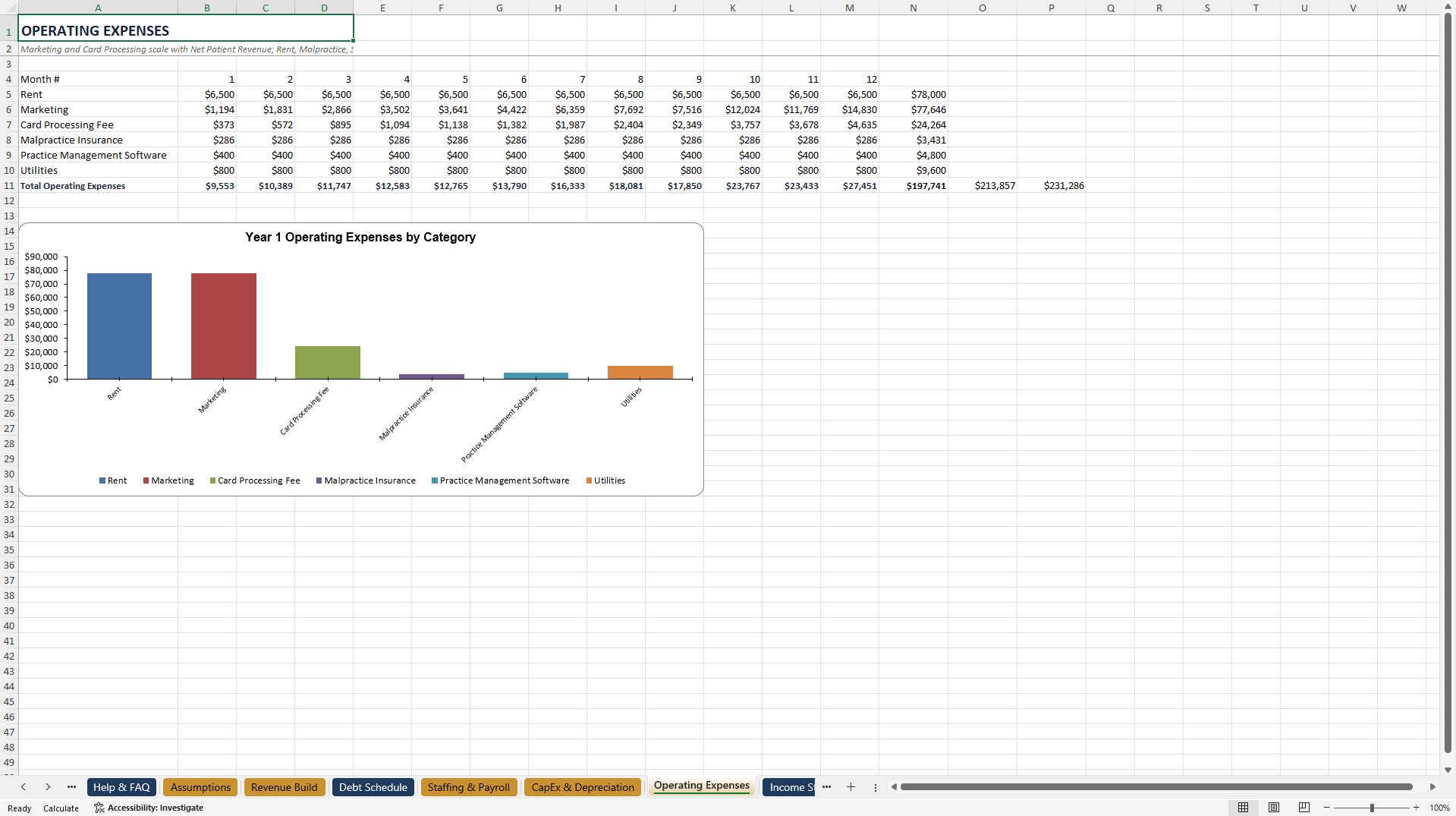
Task: Show hidden sheets ellipsis at left
Action: click(71, 787)
